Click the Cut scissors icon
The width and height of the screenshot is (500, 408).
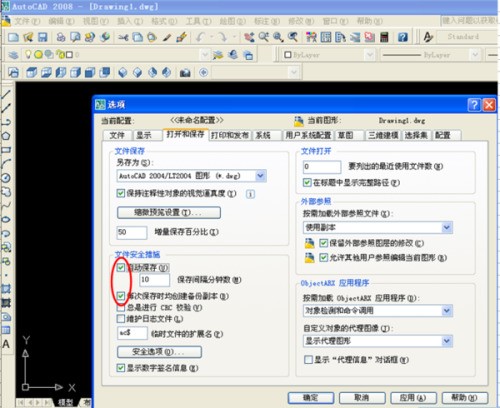coord(123,37)
